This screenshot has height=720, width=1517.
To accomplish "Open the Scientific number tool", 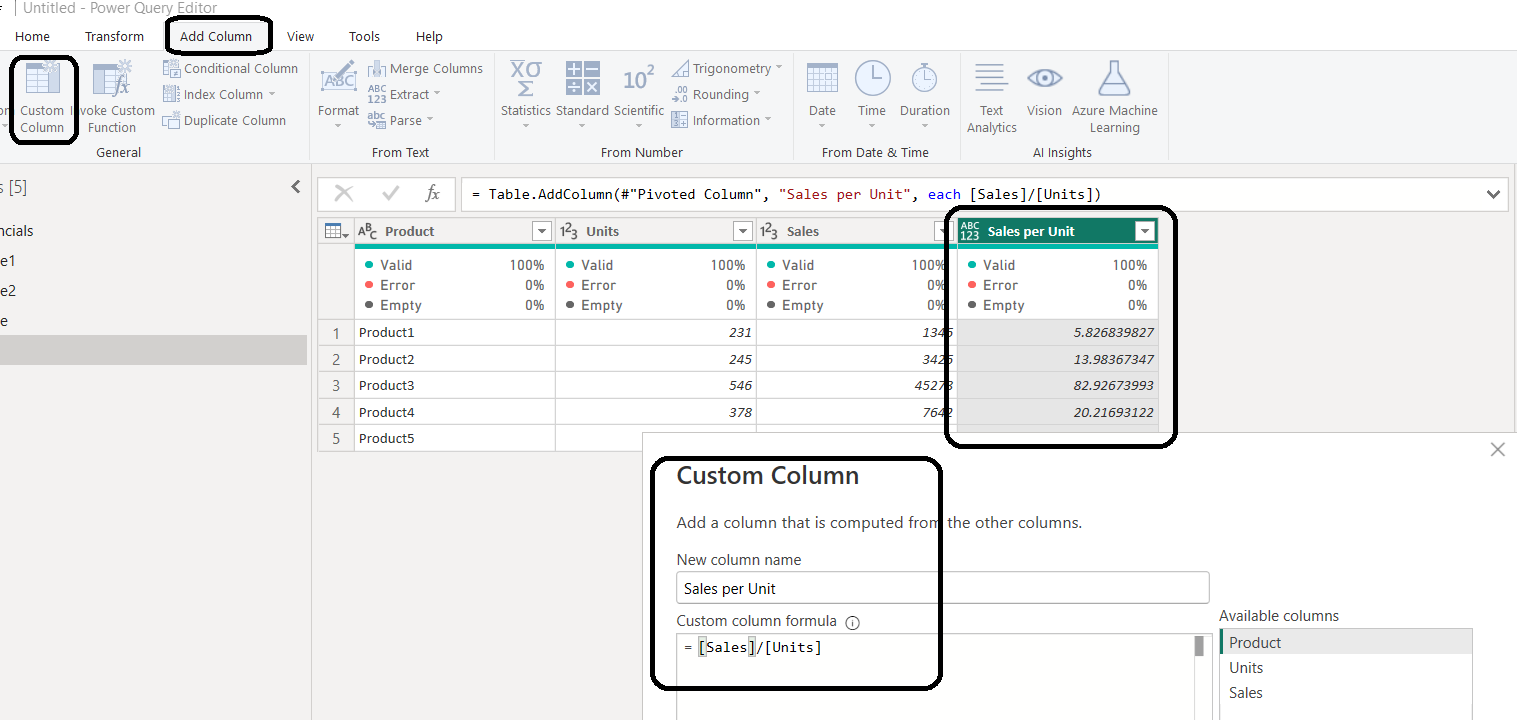I will (x=639, y=95).
